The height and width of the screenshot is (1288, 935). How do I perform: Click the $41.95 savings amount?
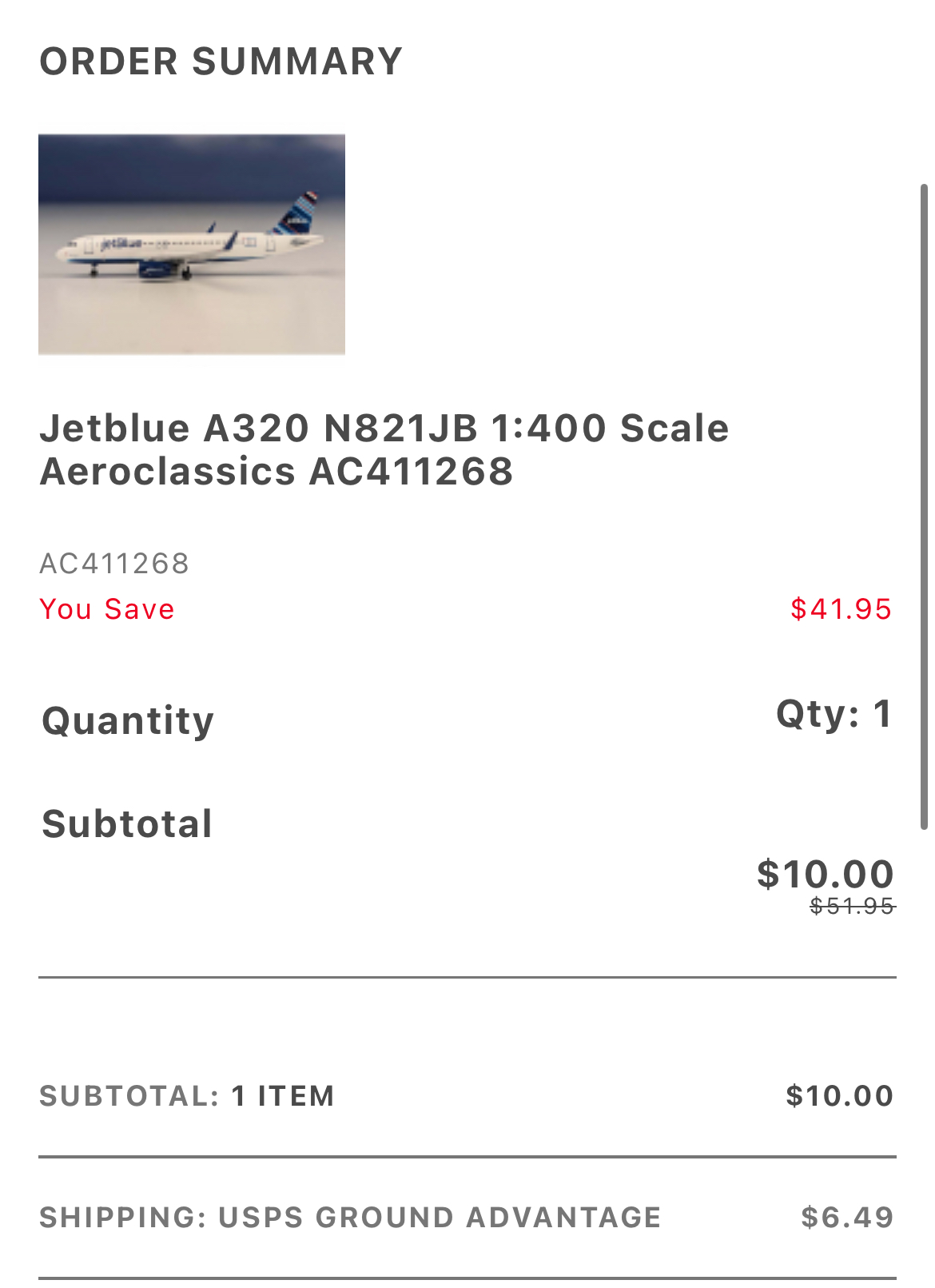click(x=841, y=609)
